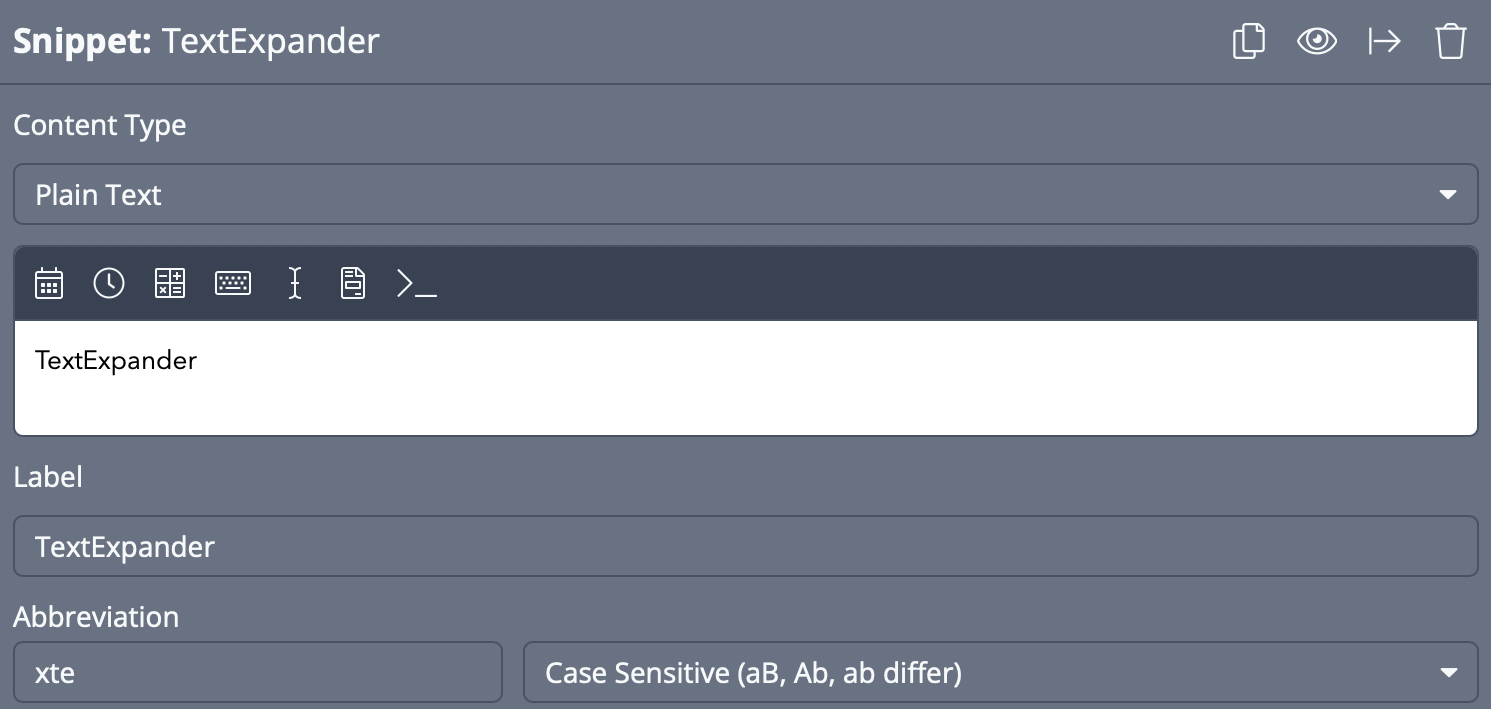Viewport: 1491px width, 709px height.
Task: Click the duplicate snippet icon
Action: pyautogui.click(x=1248, y=42)
